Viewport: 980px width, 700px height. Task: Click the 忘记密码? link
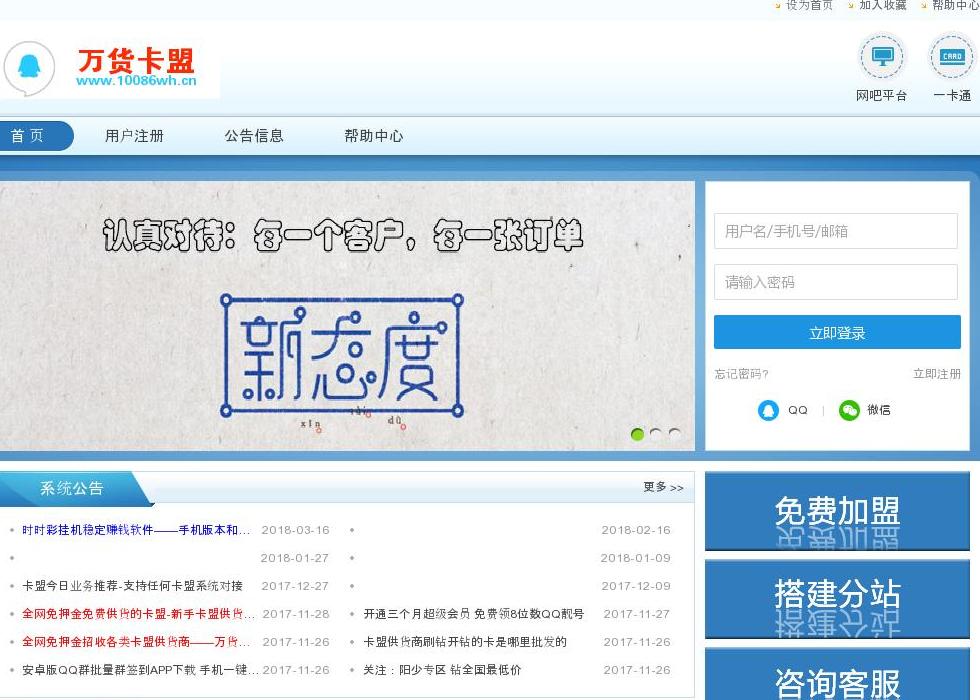[x=741, y=374]
